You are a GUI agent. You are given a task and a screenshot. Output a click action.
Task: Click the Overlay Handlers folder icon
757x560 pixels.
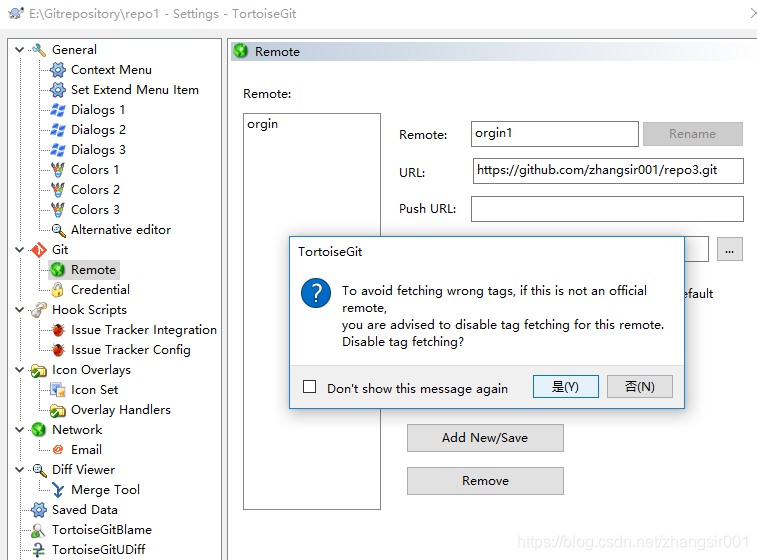click(58, 410)
